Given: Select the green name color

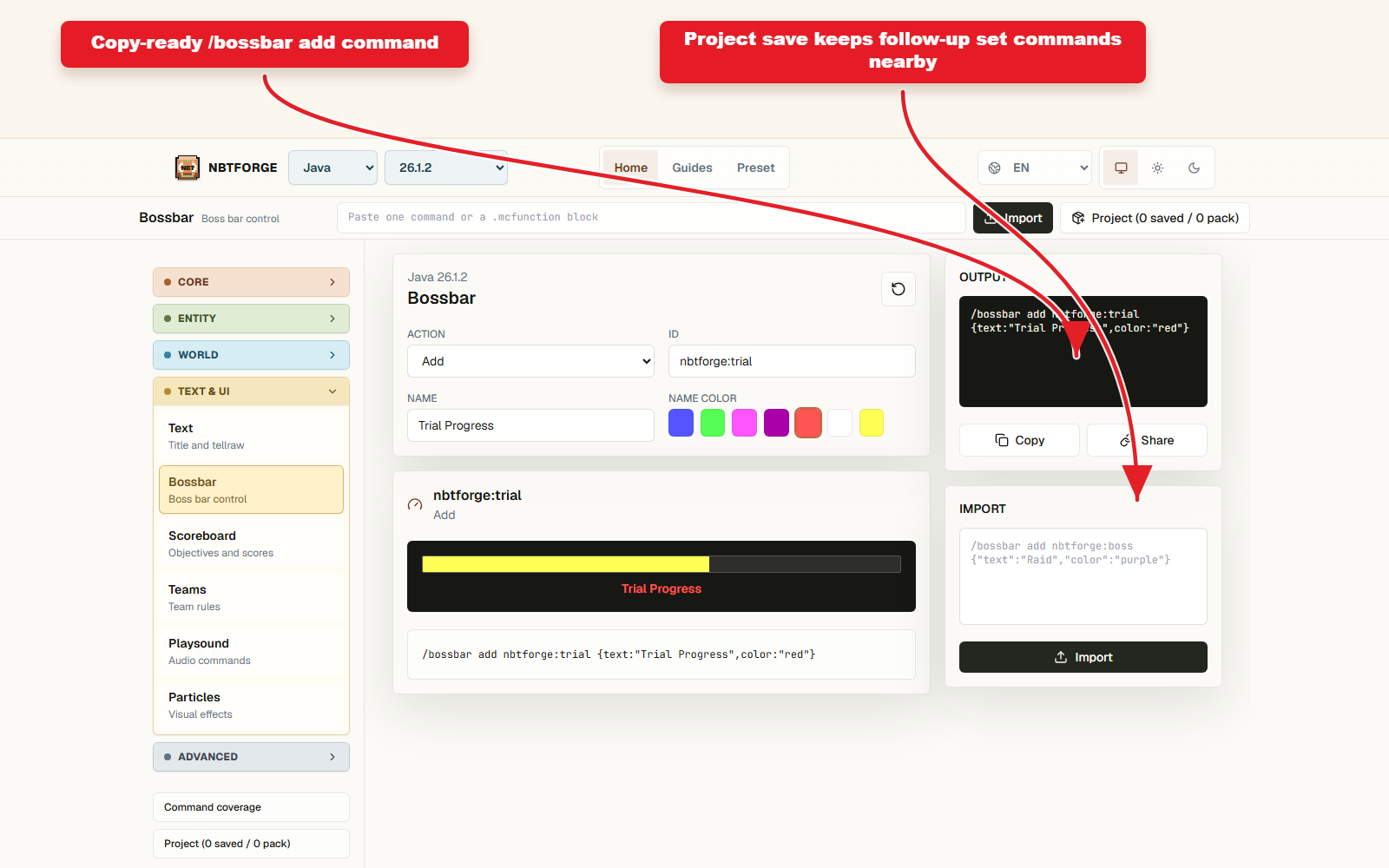Looking at the screenshot, I should [x=713, y=423].
